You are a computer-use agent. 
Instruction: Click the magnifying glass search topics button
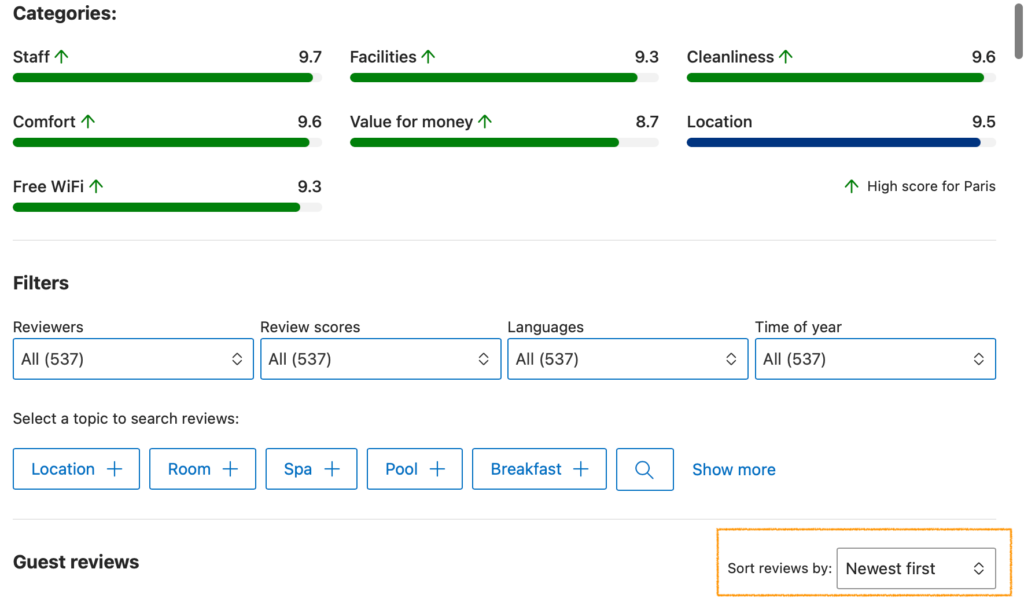click(x=645, y=469)
